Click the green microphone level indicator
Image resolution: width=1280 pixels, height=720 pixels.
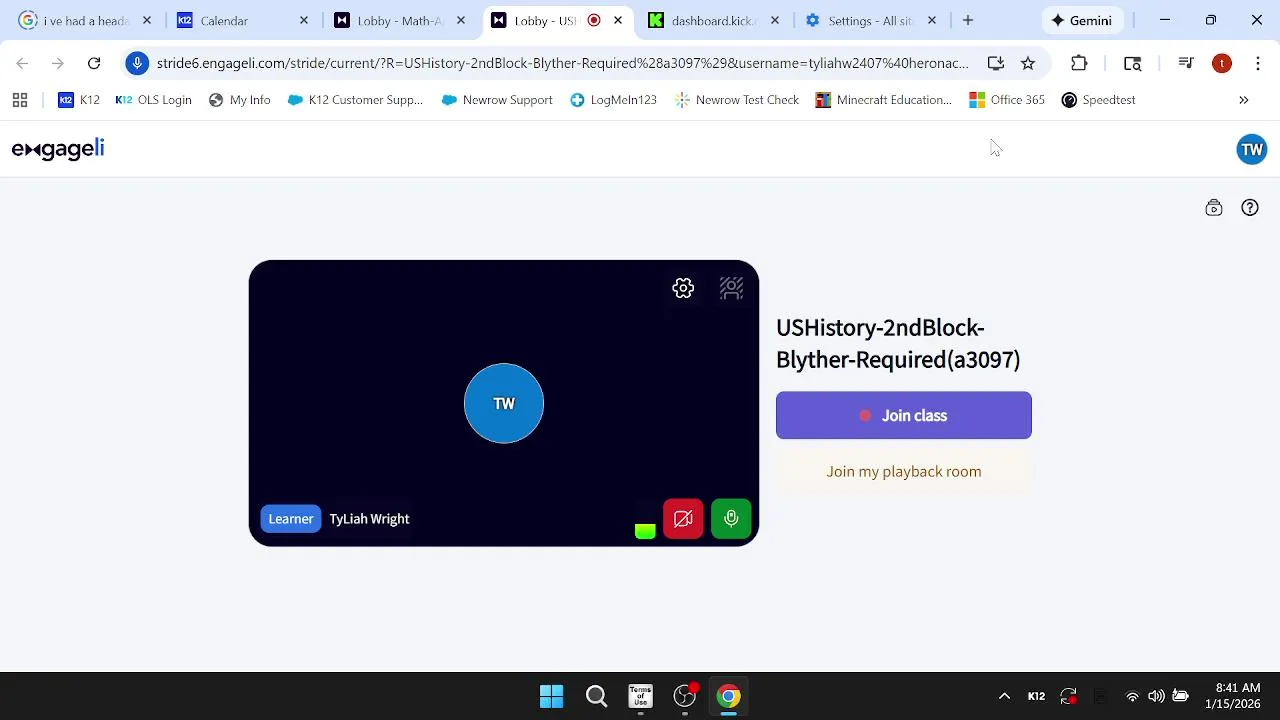click(645, 531)
